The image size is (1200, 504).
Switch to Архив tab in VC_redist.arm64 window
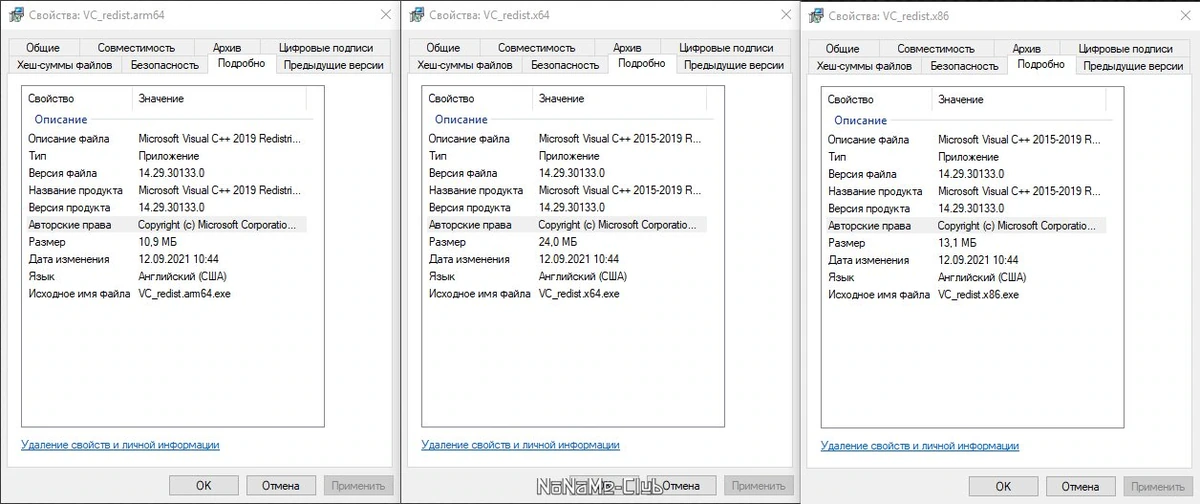[227, 48]
